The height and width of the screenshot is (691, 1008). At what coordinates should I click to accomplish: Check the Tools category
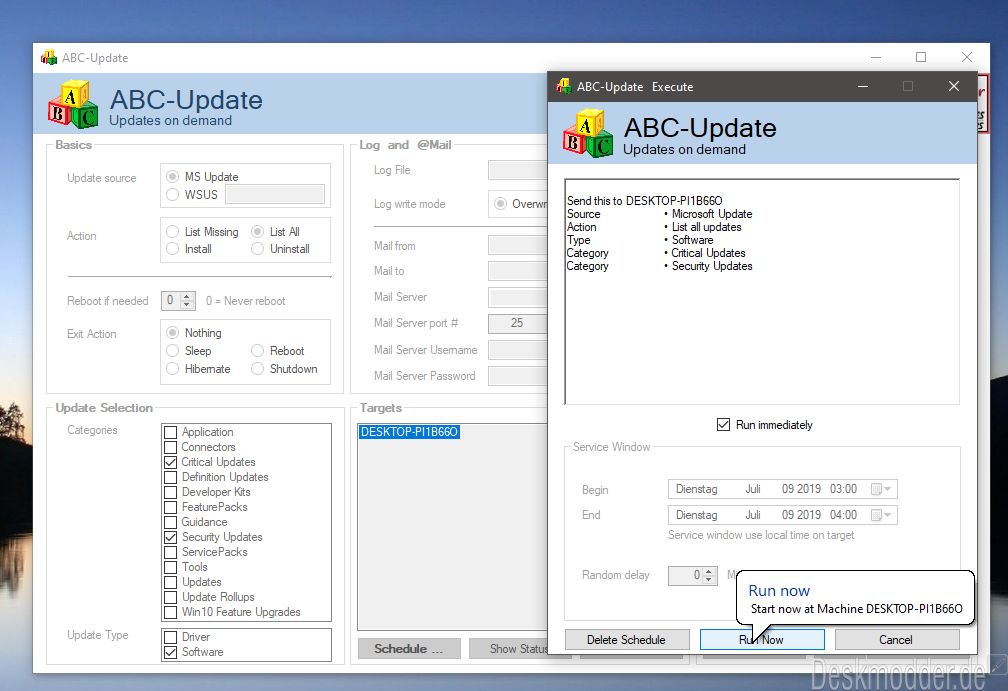pos(170,567)
